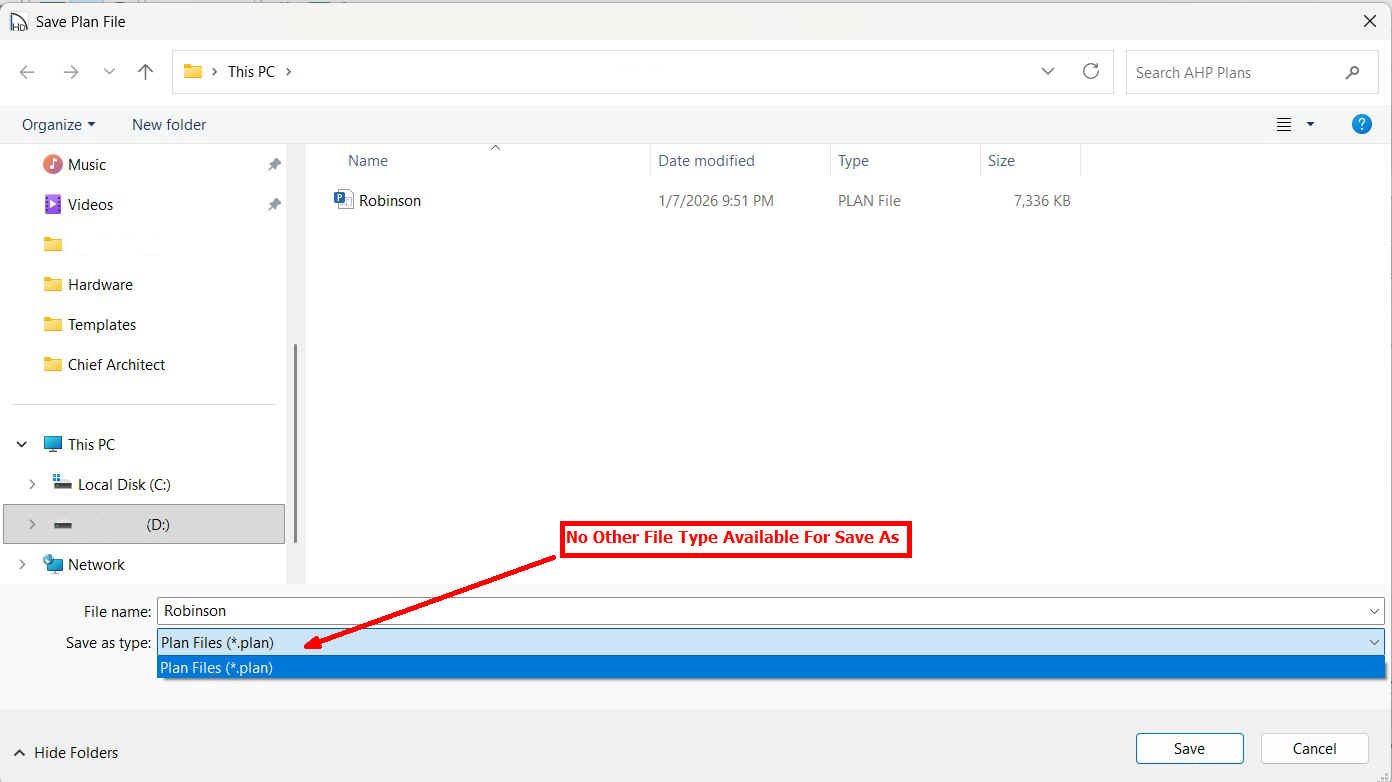Click the Back navigation arrow
The image size is (1392, 782).
pos(27,72)
